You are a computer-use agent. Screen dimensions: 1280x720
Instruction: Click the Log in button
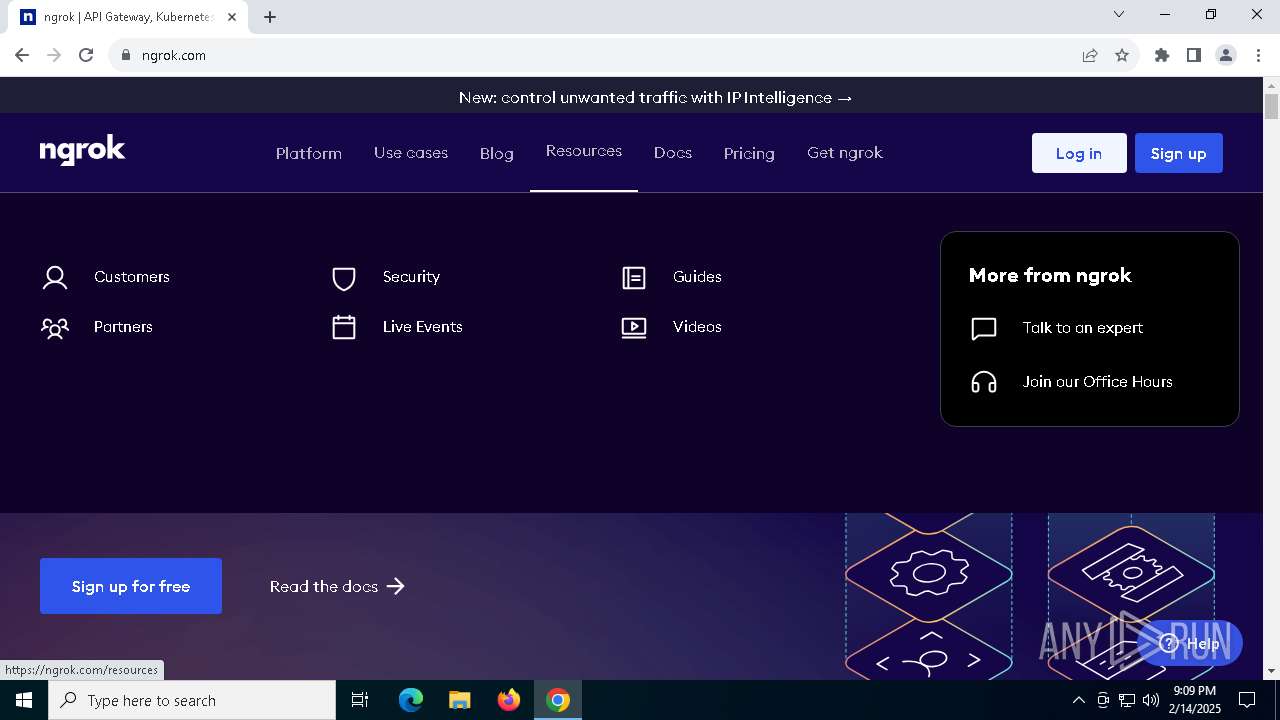click(1079, 153)
